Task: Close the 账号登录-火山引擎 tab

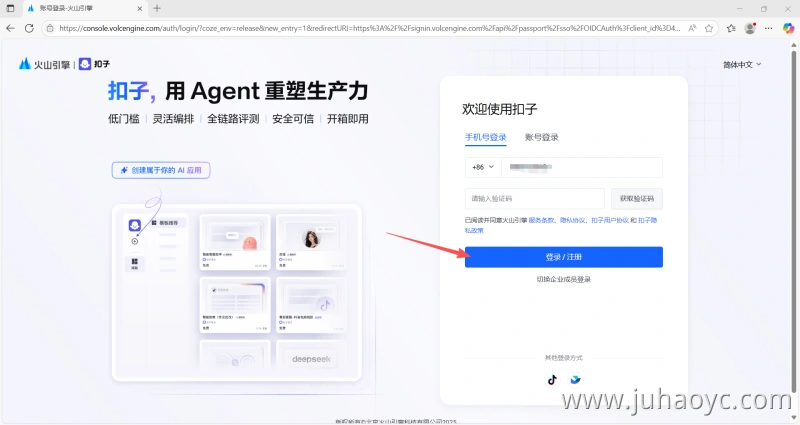Action: 140,8
